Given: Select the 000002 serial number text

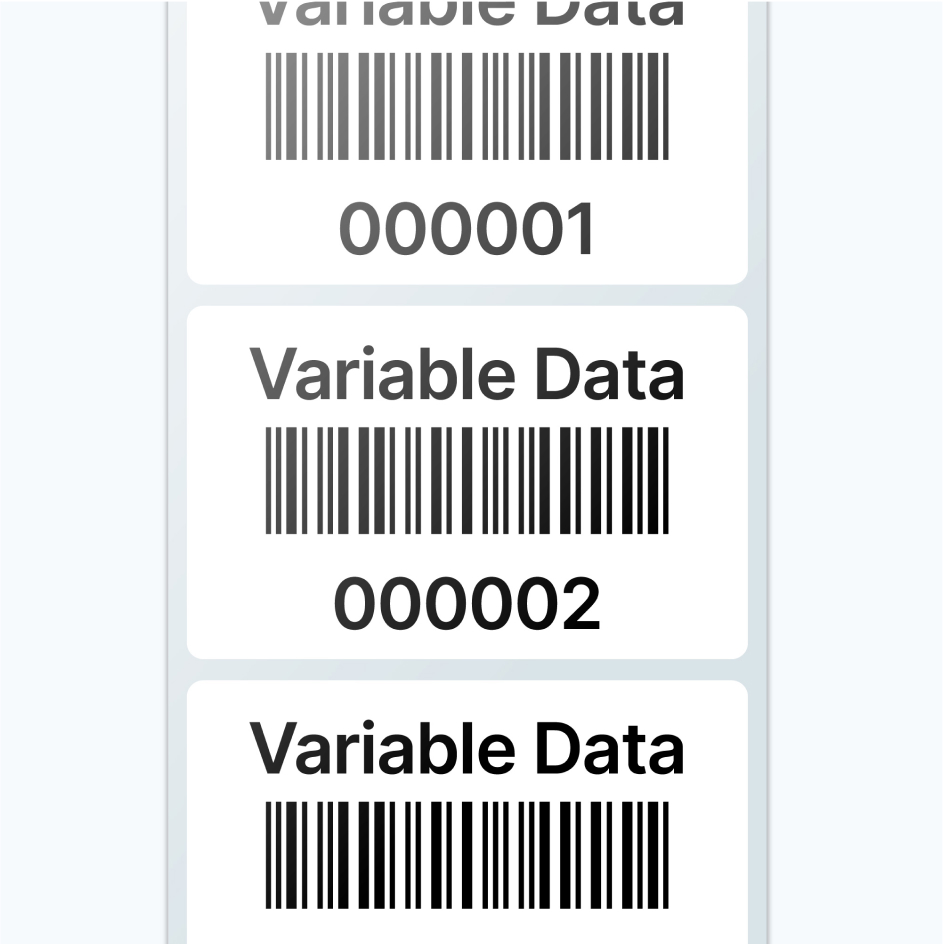Looking at the screenshot, I should (467, 604).
